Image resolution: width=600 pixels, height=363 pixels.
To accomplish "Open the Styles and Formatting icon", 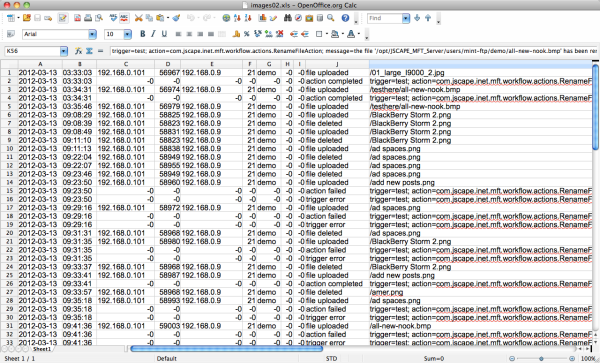I will (x=11, y=34).
